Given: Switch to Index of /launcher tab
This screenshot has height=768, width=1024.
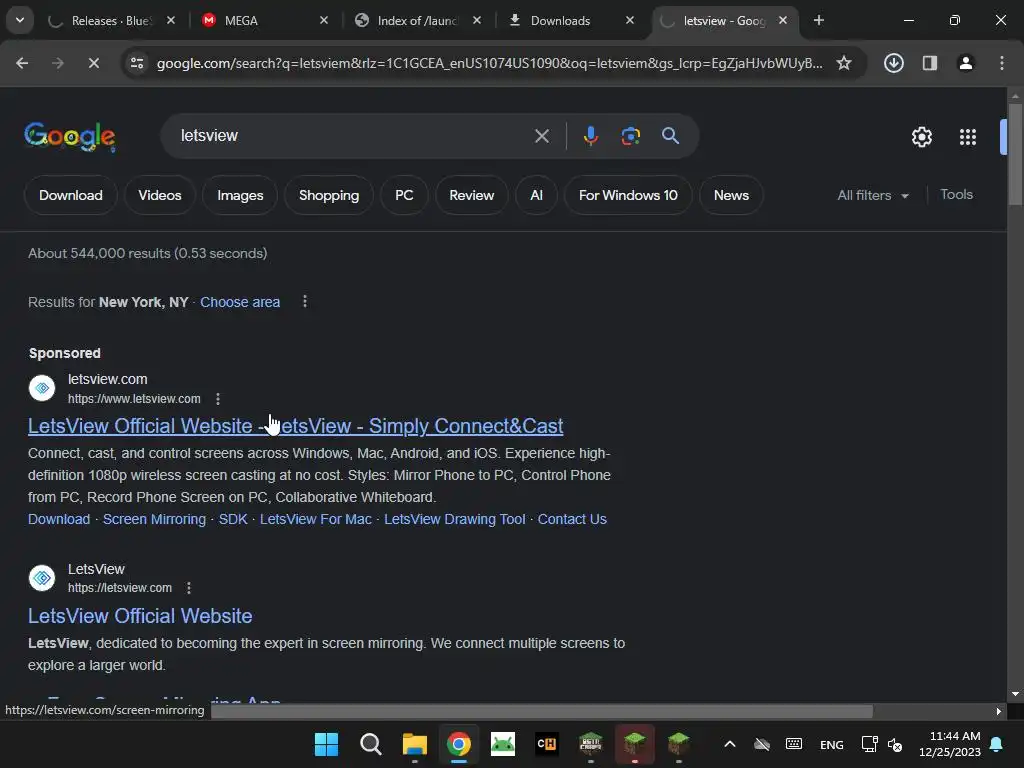Looking at the screenshot, I should tap(418, 20).
